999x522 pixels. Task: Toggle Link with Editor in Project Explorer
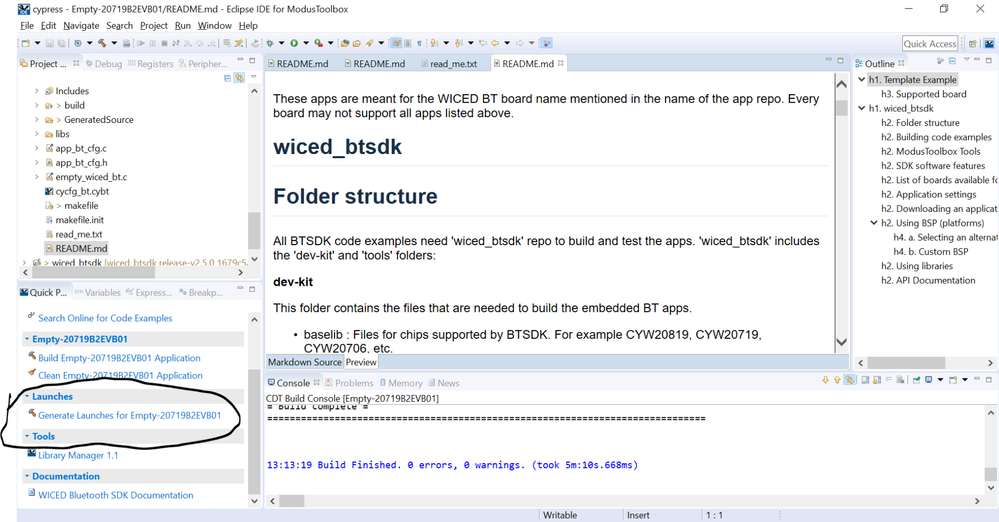(x=240, y=78)
